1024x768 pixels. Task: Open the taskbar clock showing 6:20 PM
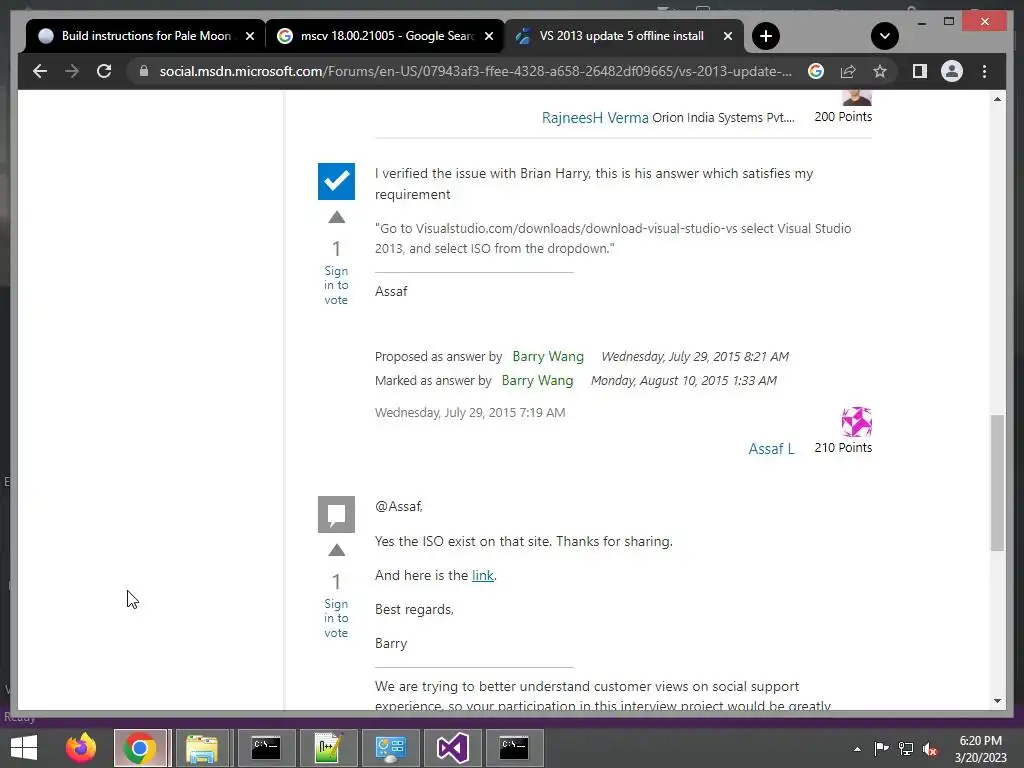980,749
